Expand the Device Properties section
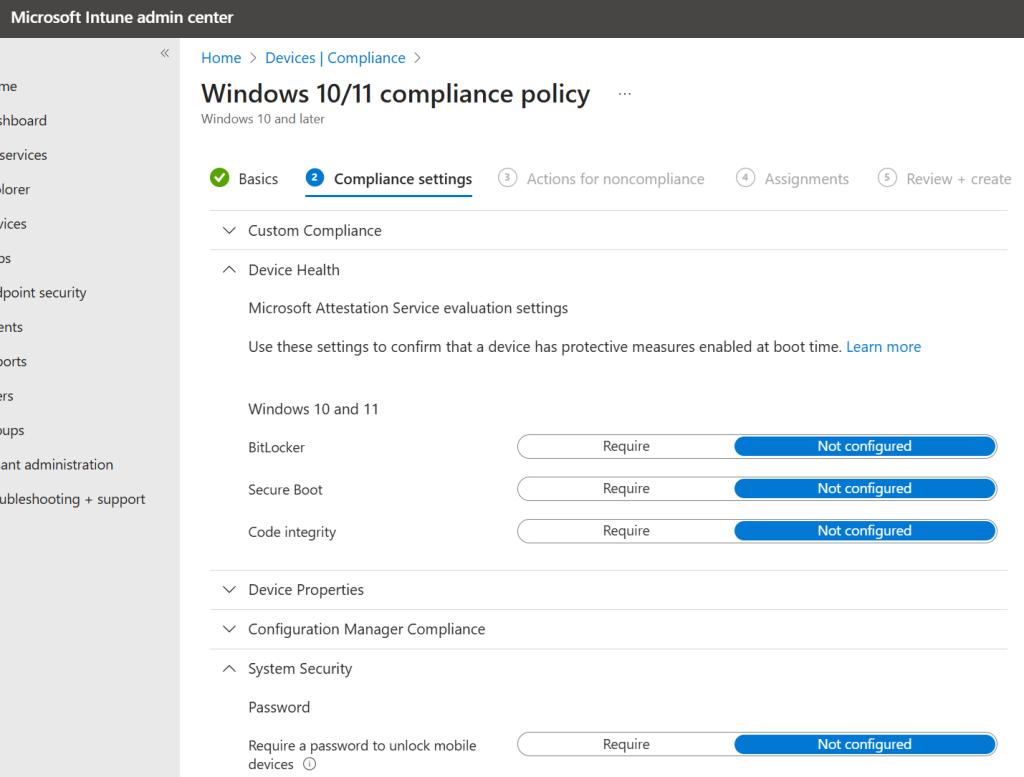This screenshot has height=777, width=1024. (x=306, y=590)
